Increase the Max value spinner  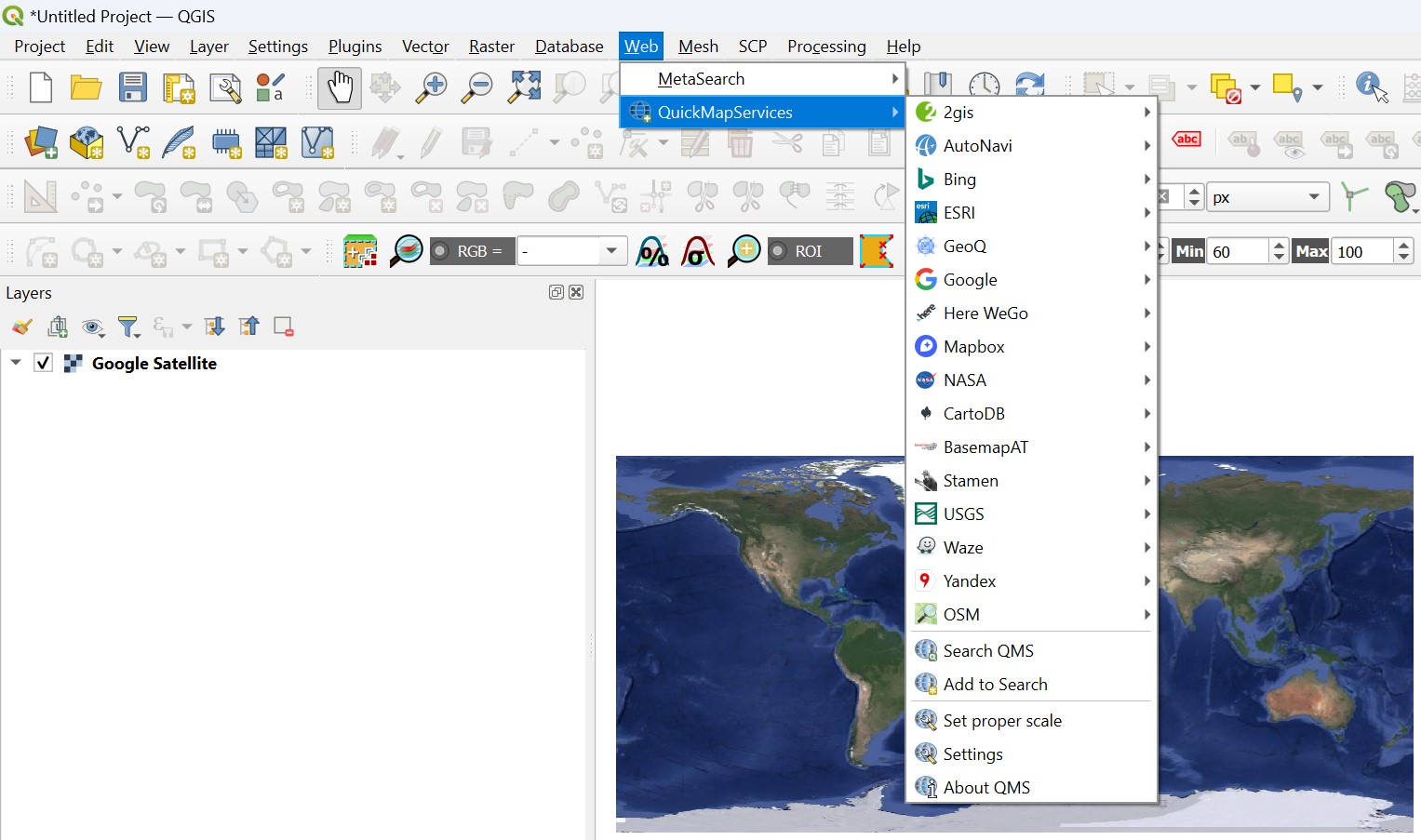click(1403, 246)
